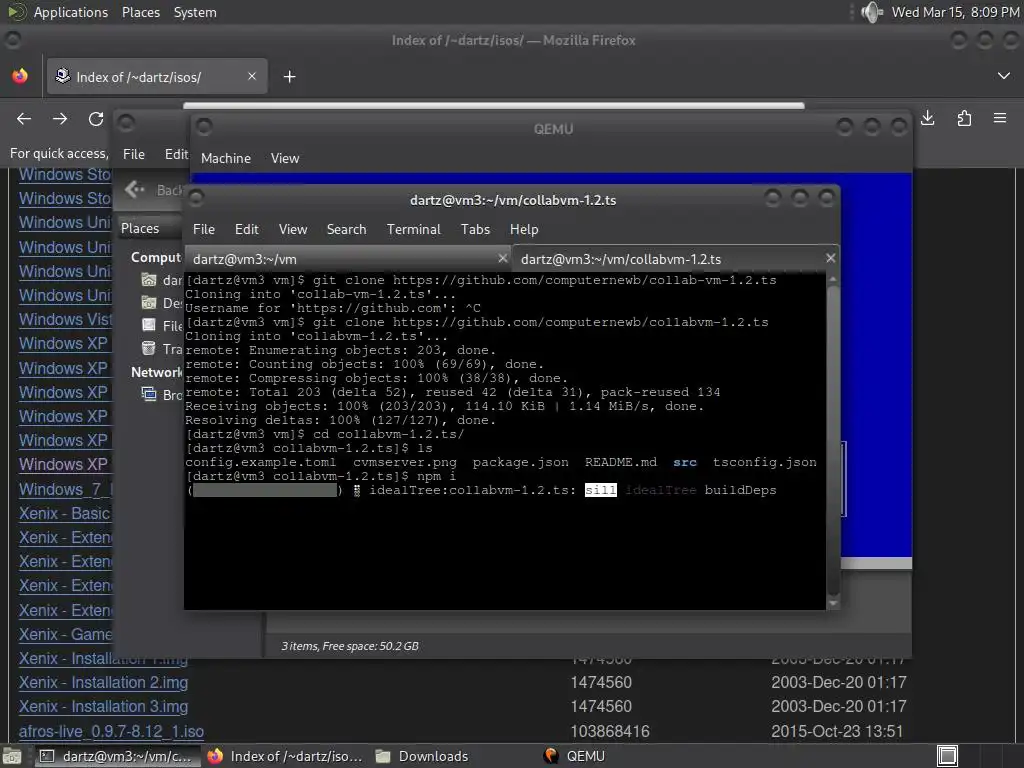Open Firefox hamburger application menu
Viewport: 1024px width, 768px height.
[x=1000, y=118]
